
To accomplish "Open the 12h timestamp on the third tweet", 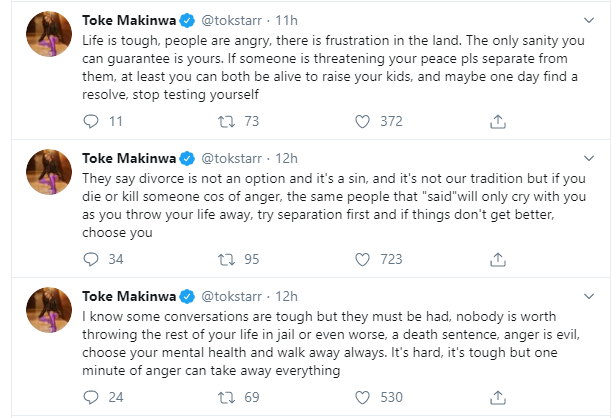I will pyautogui.click(x=287, y=296).
